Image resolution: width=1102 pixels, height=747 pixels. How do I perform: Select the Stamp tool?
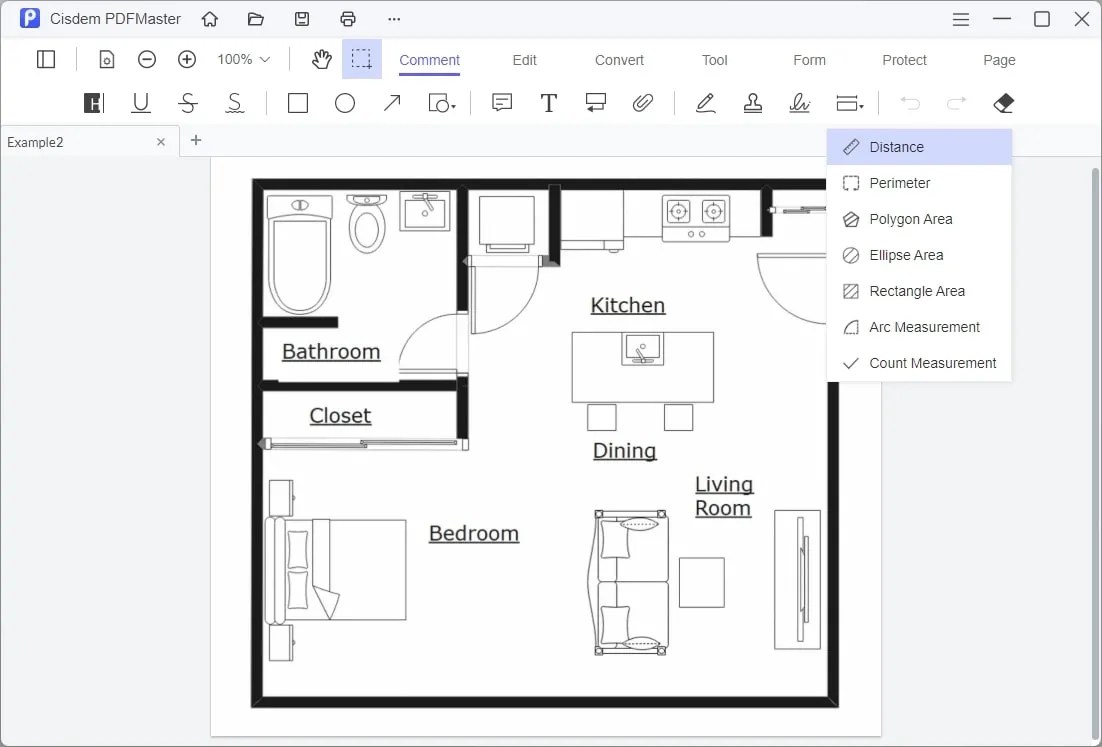pos(753,103)
